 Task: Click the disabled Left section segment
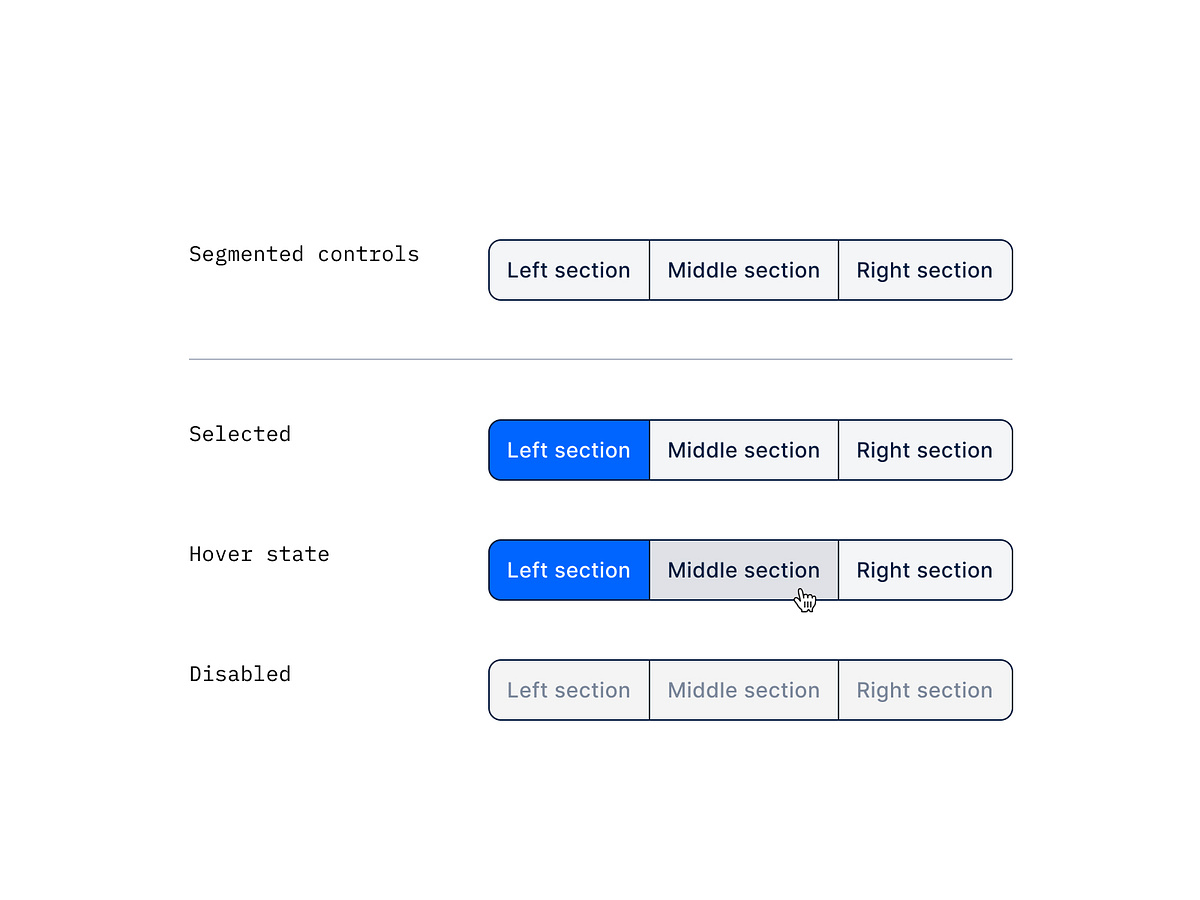(568, 690)
